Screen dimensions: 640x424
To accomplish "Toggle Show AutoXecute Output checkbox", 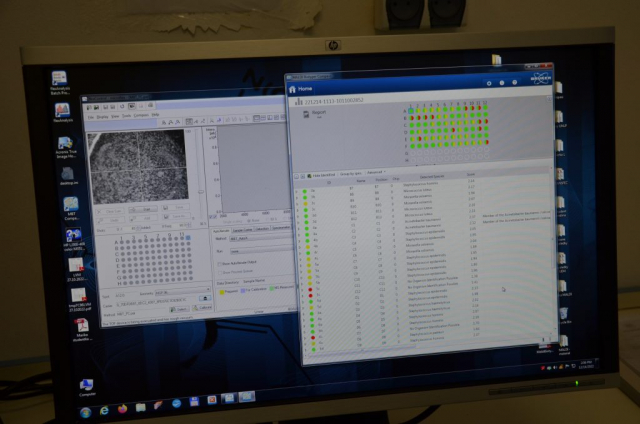I will pos(220,264).
